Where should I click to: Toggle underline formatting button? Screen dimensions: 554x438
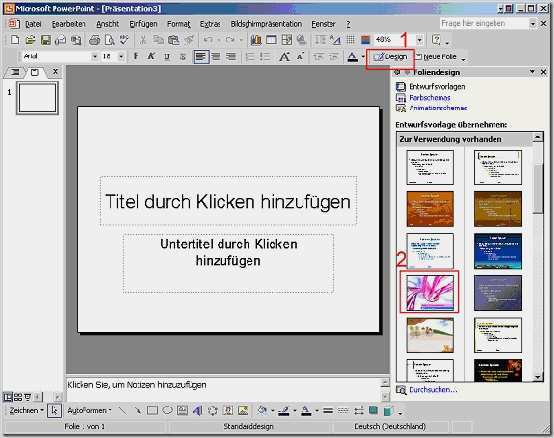167,57
